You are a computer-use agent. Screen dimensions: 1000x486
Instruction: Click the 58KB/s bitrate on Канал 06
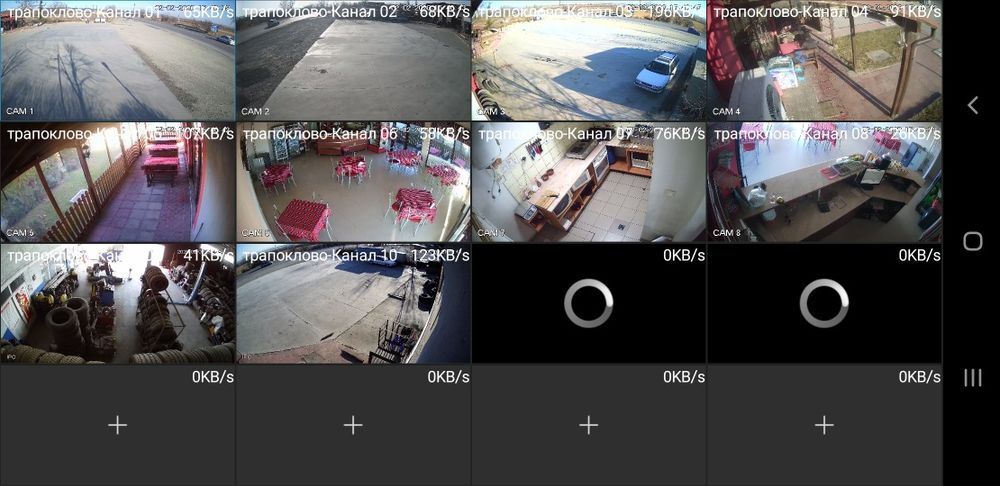445,134
